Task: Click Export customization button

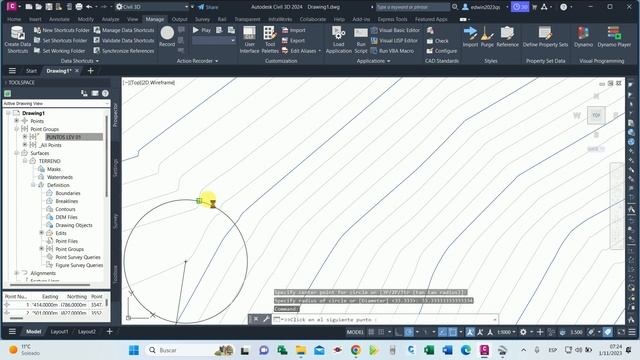Action: (293, 40)
